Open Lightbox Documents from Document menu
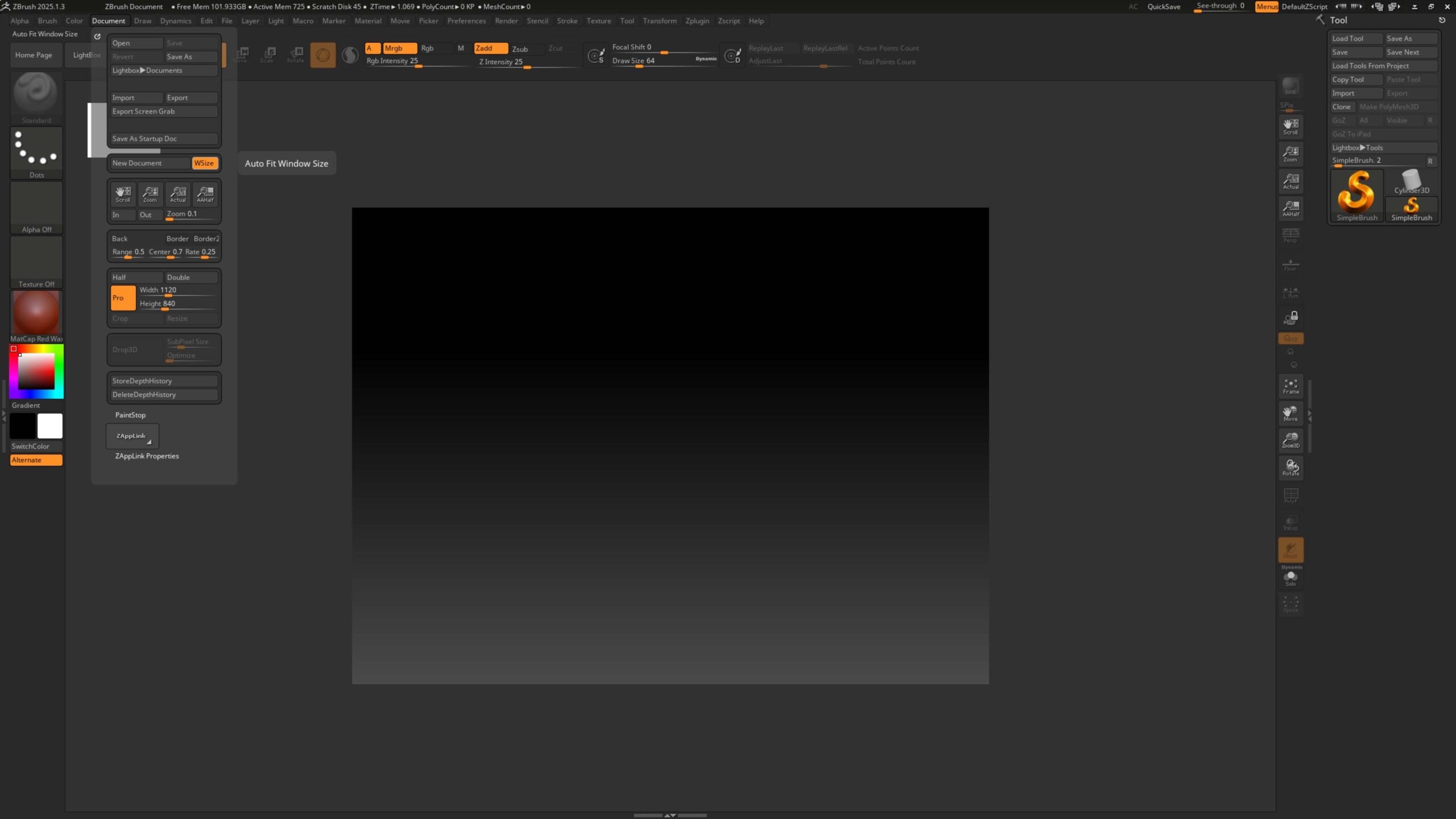The height and width of the screenshot is (819, 1456). [x=164, y=71]
